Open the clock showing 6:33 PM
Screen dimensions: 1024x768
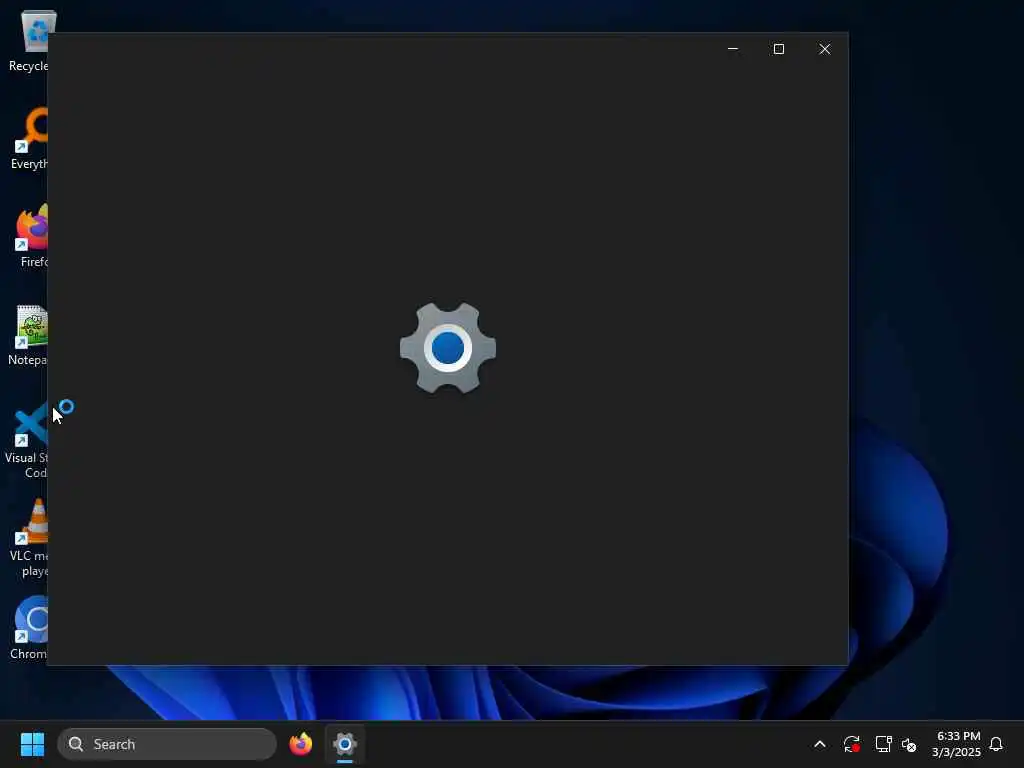pos(957,744)
